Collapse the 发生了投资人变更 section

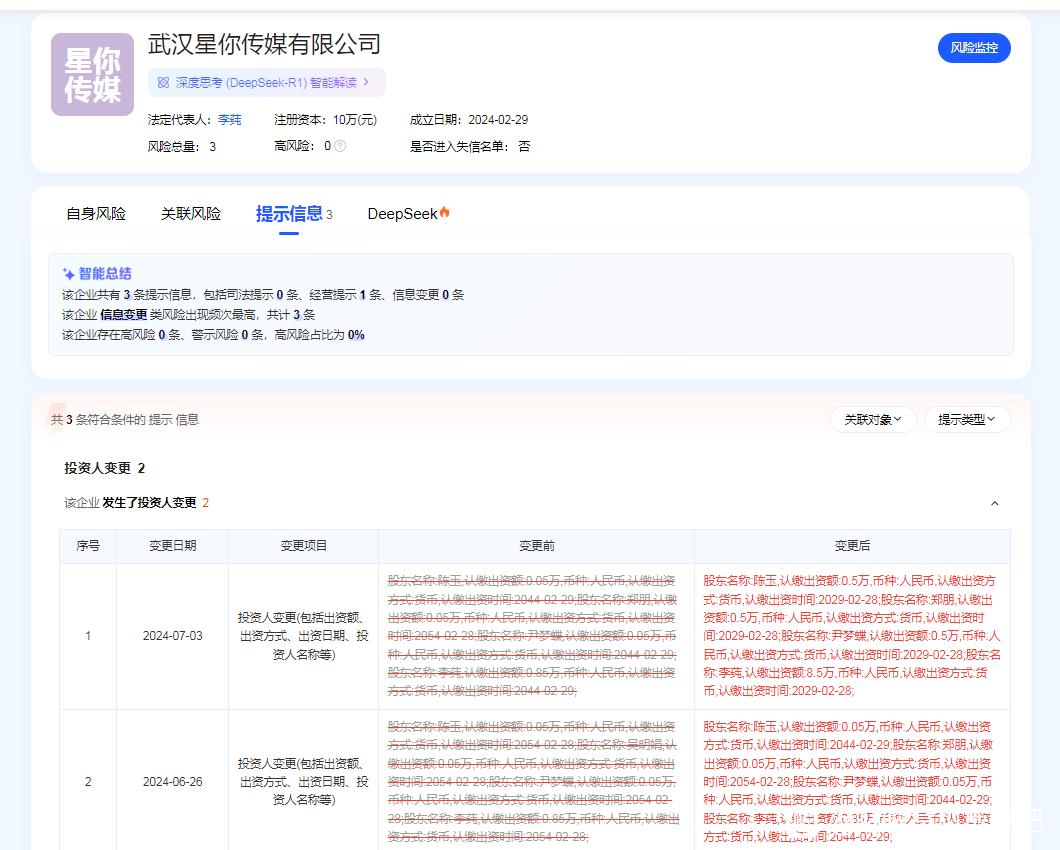coord(994,503)
